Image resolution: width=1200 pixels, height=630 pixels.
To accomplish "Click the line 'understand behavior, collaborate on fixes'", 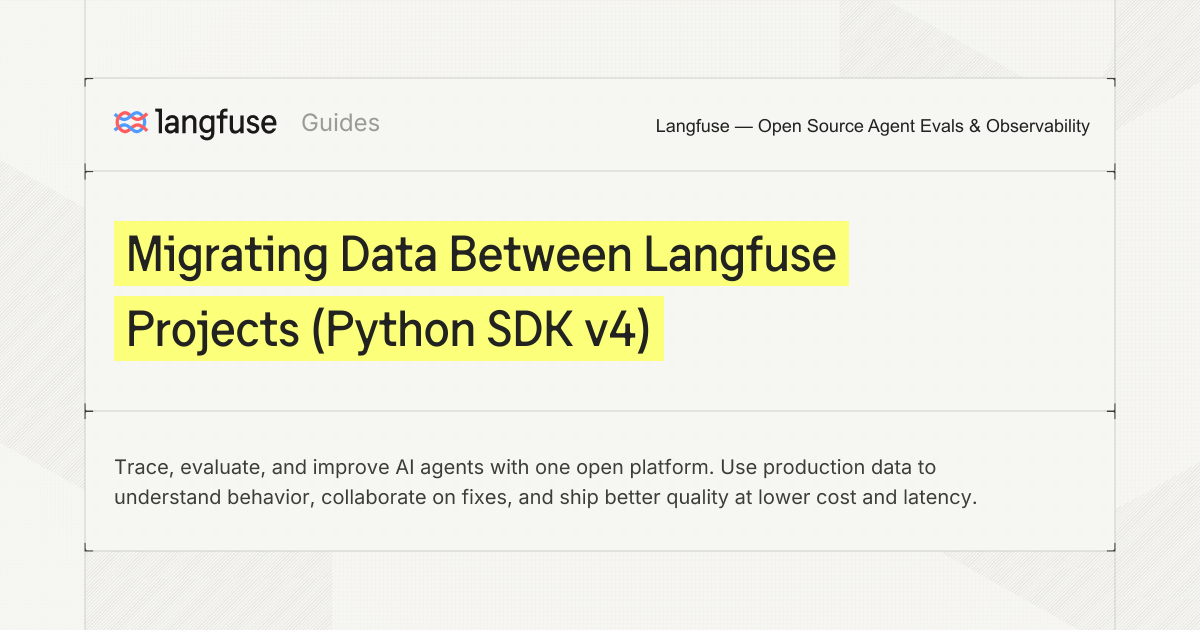I will (x=545, y=497).
